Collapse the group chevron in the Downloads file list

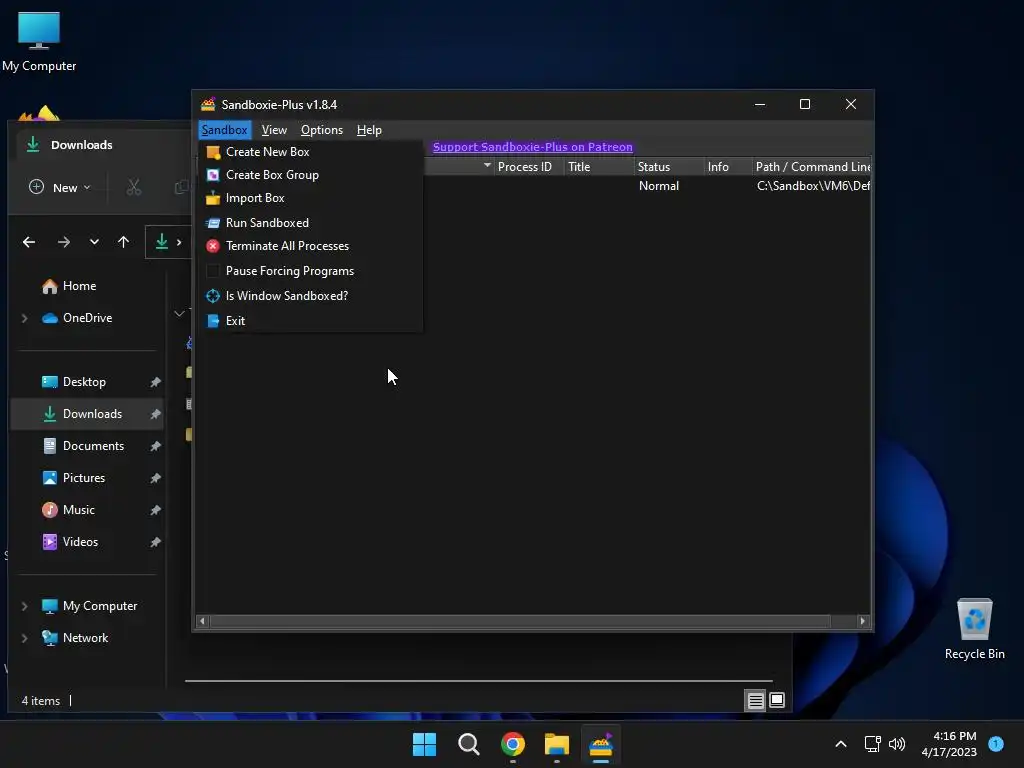point(179,313)
